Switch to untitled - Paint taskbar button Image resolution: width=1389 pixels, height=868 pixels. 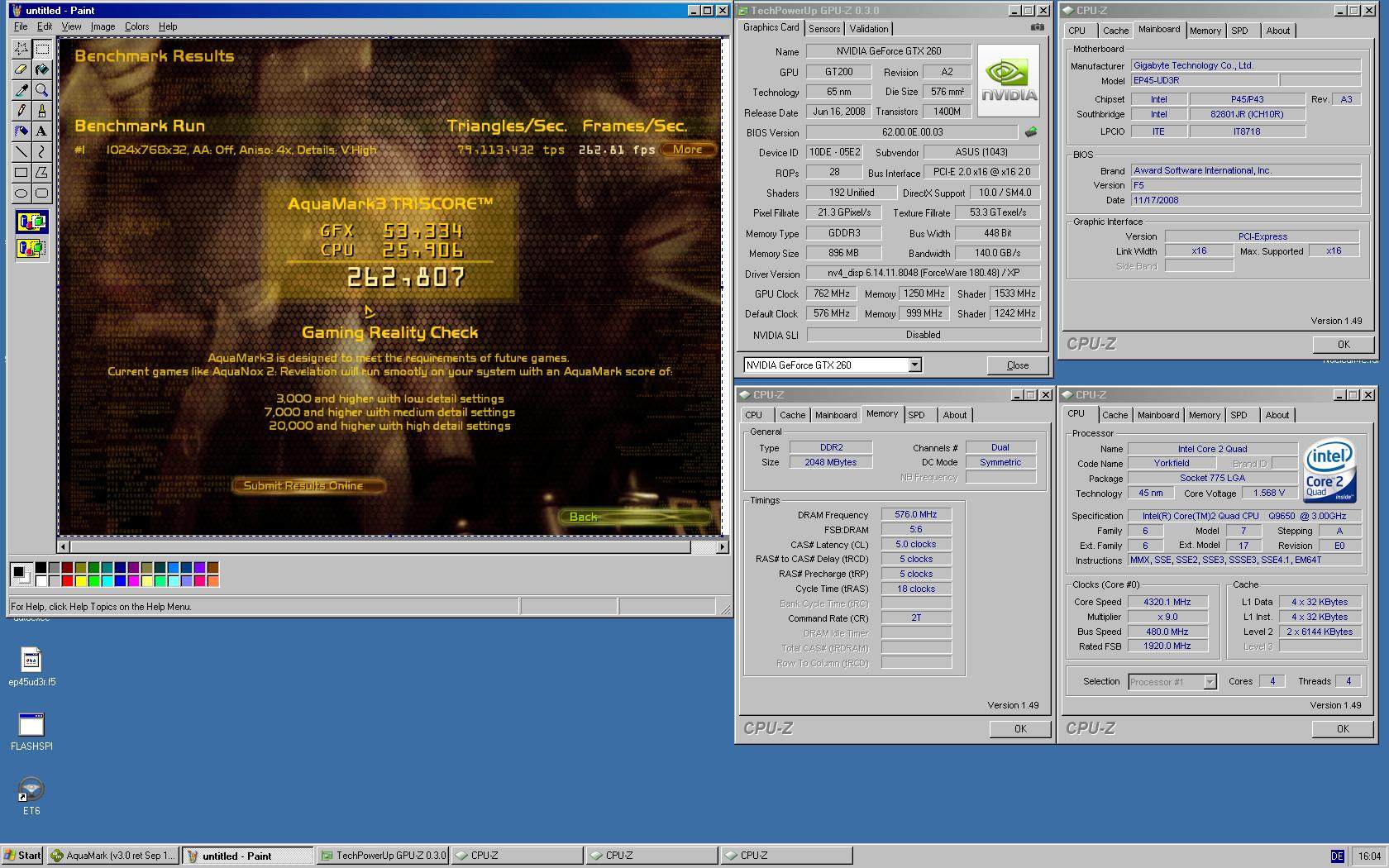click(x=248, y=856)
